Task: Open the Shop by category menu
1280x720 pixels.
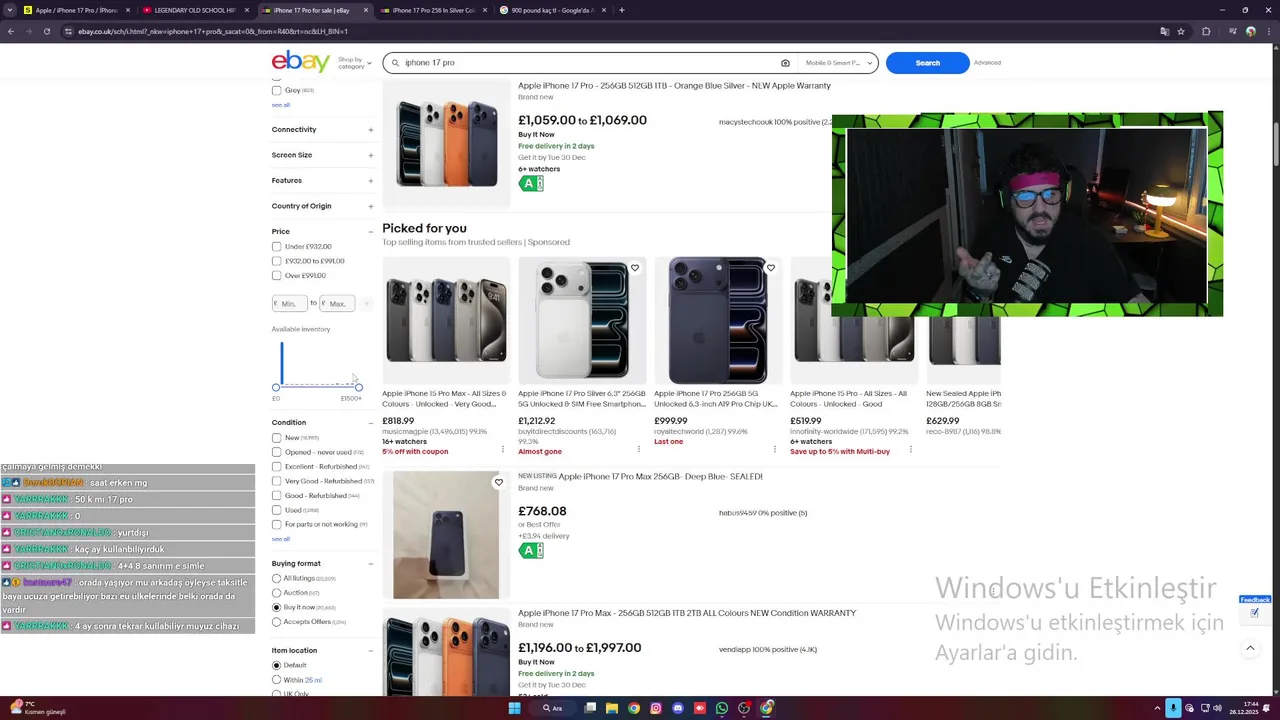Action: tap(354, 62)
